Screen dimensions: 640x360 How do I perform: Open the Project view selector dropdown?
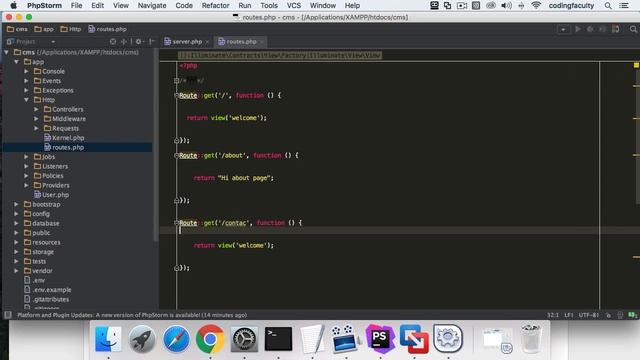(53, 42)
